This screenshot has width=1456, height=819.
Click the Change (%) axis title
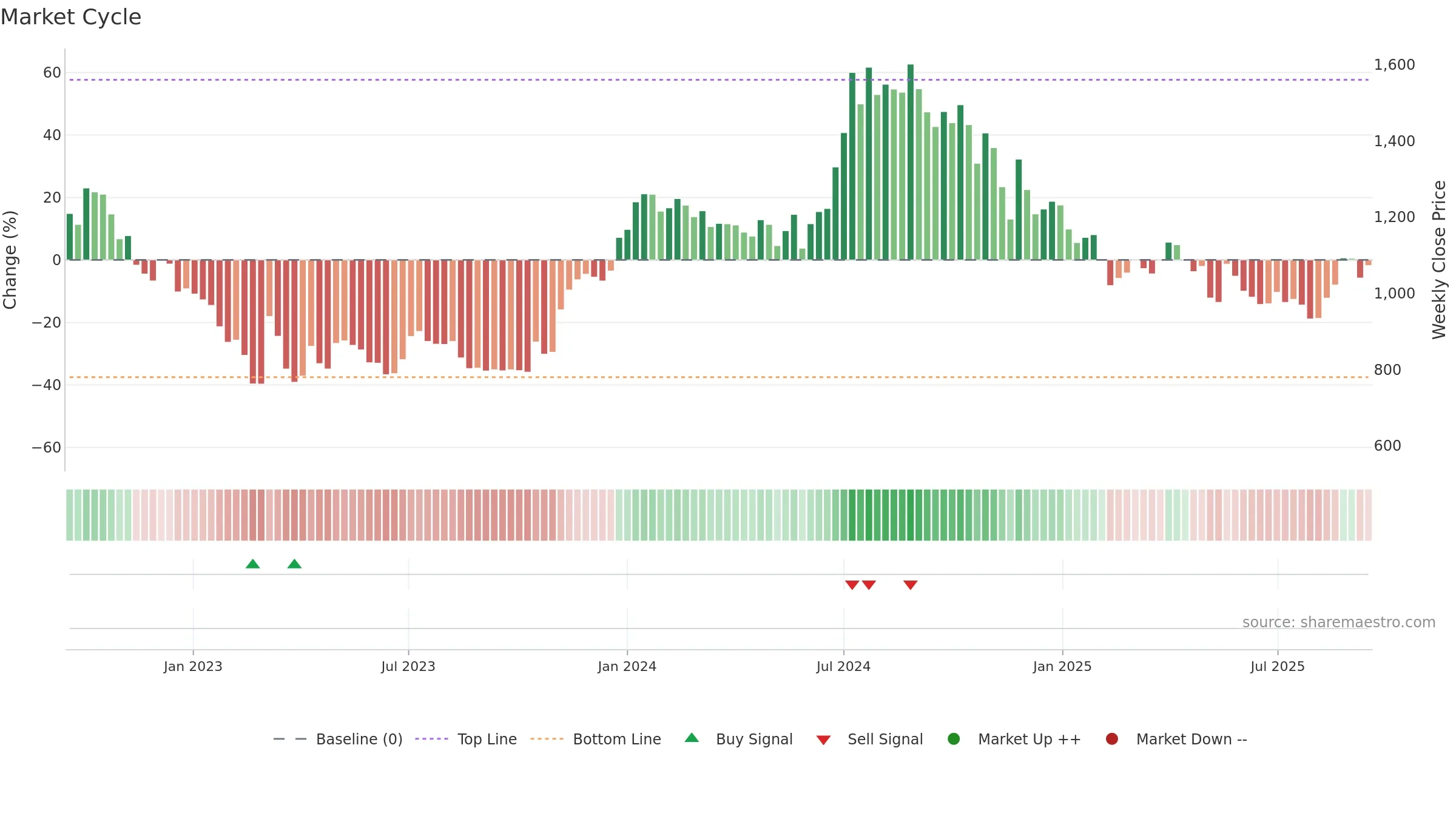pyautogui.click(x=10, y=260)
